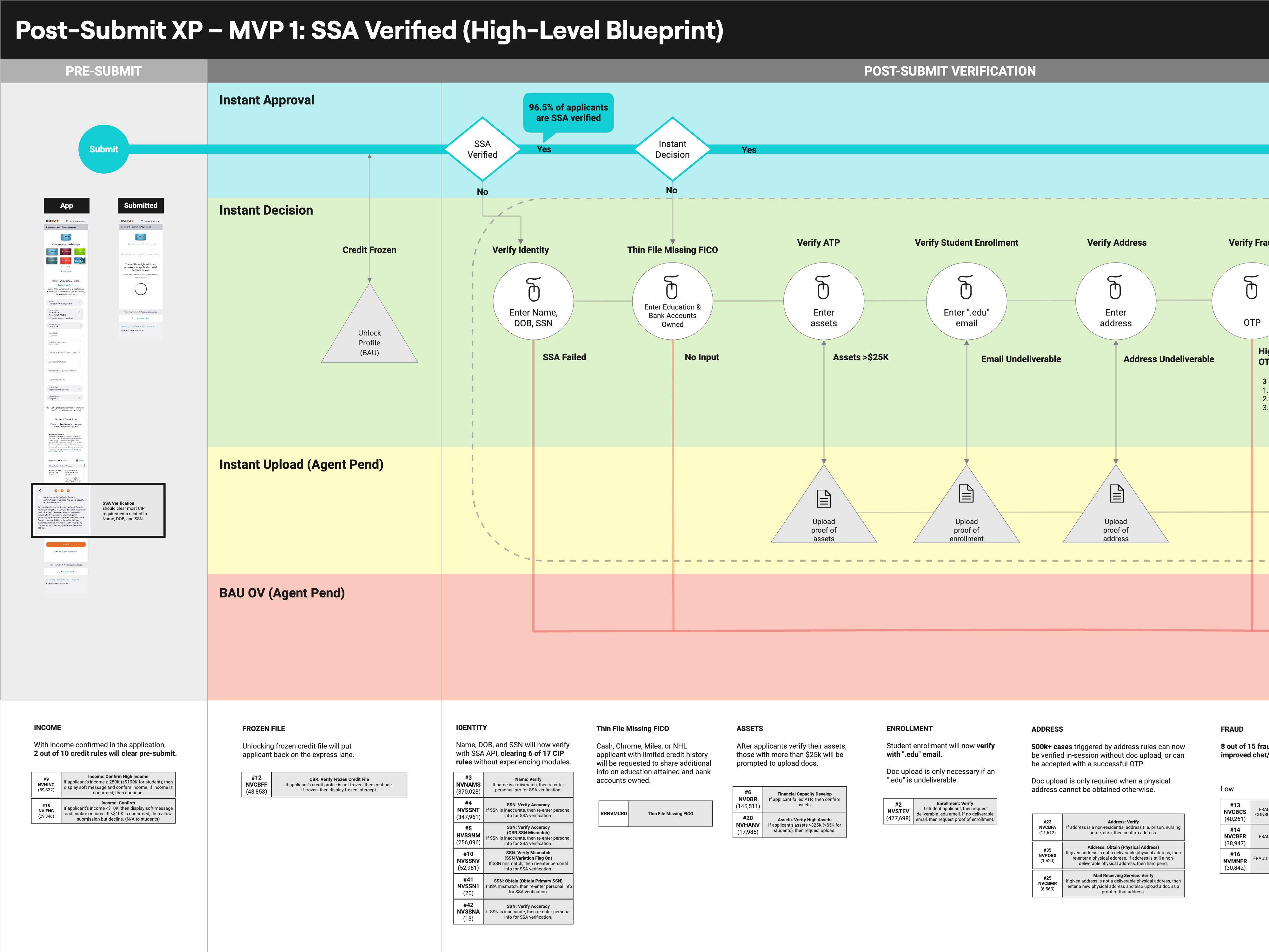Screen dimensions: 1269x952
Task: Select the Enter assets circle node
Action: point(823,302)
